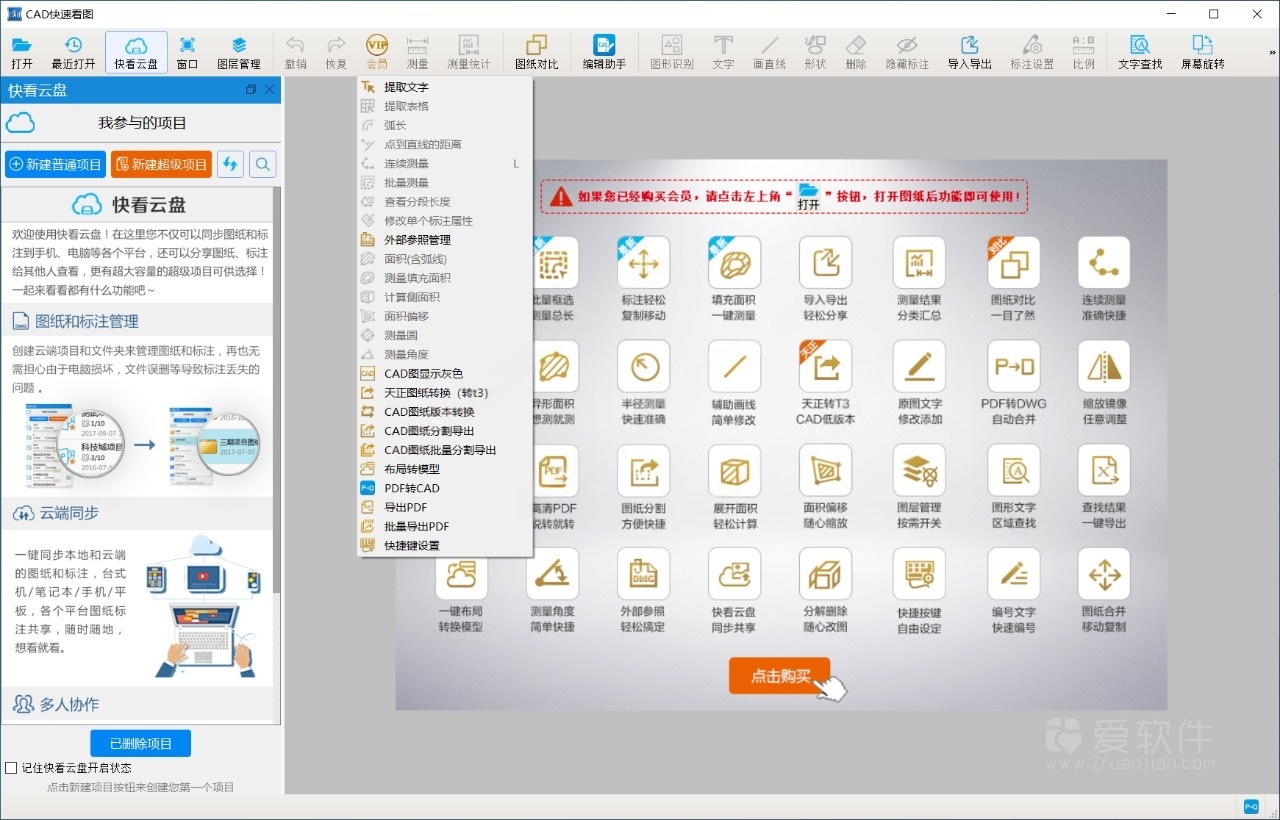1280x820 pixels.
Task: Use the 画直线 draw line tool
Action: (768, 51)
